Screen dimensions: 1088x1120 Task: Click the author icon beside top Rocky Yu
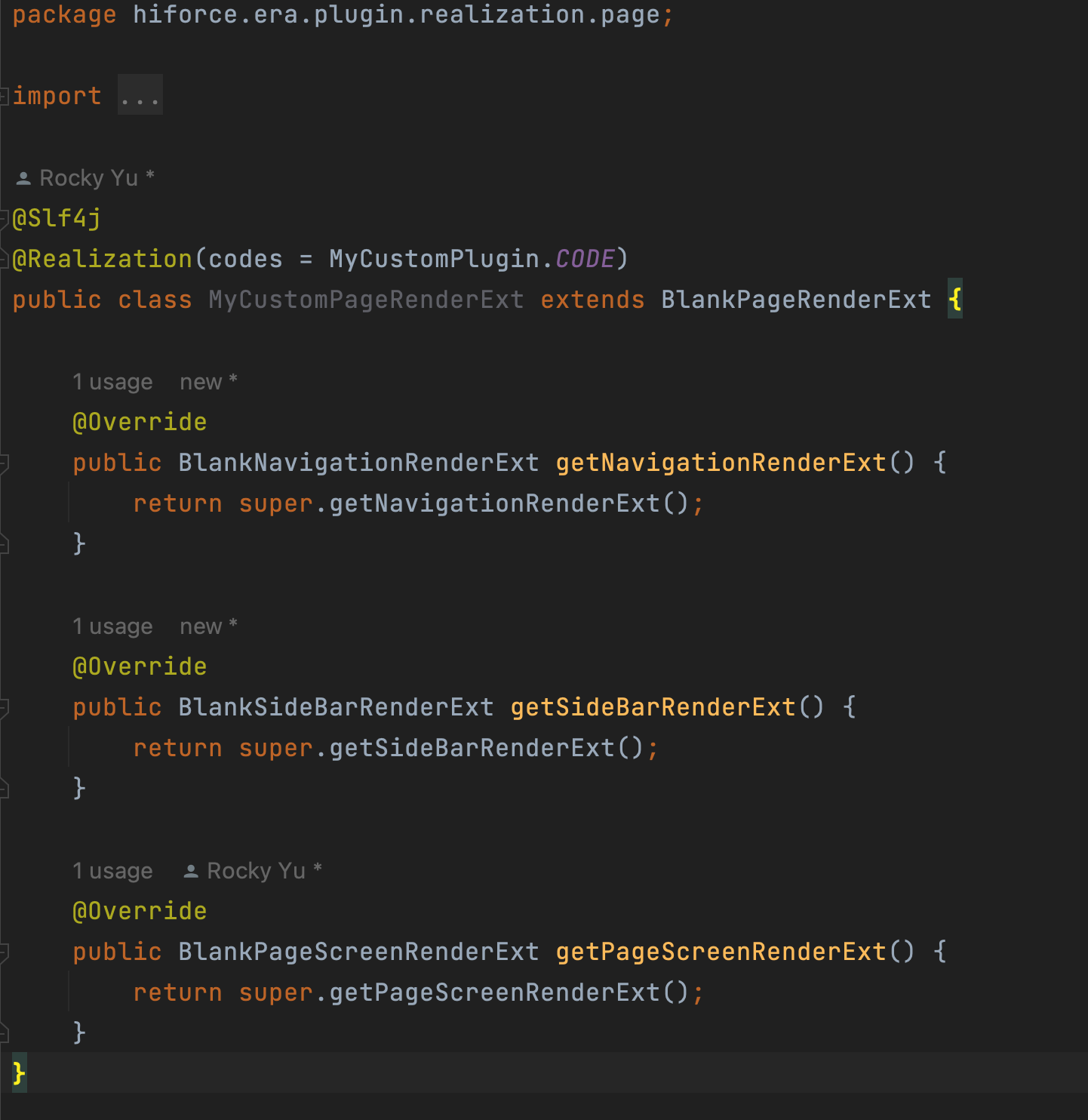point(23,178)
